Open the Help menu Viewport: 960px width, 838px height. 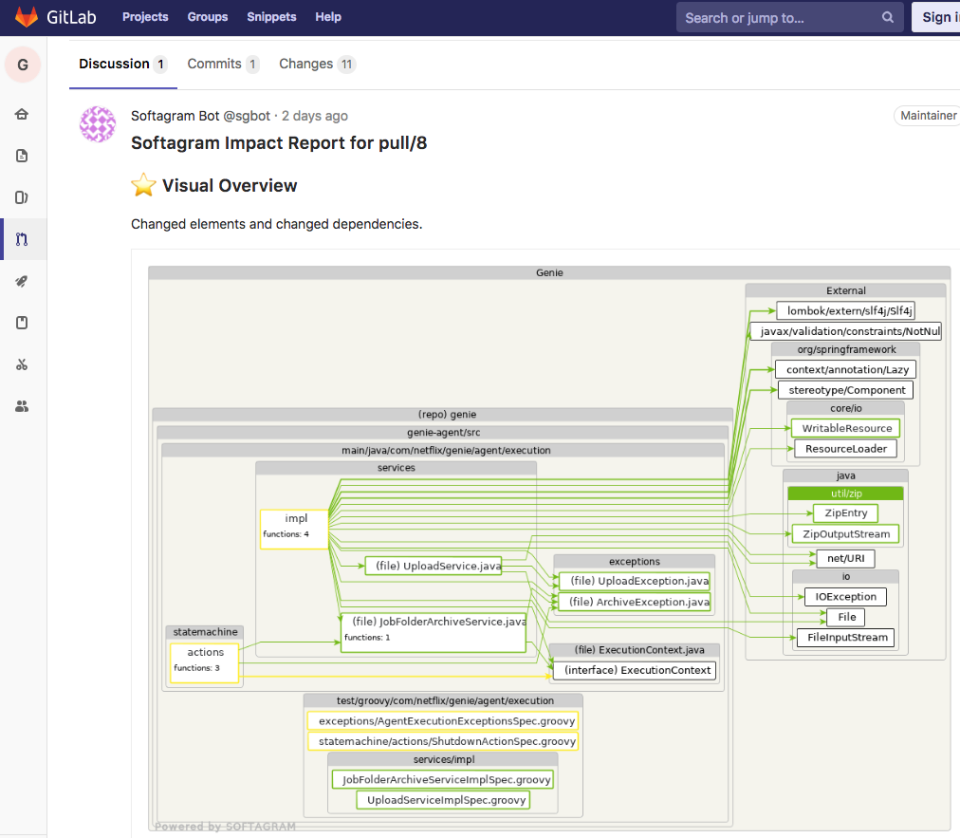(328, 16)
